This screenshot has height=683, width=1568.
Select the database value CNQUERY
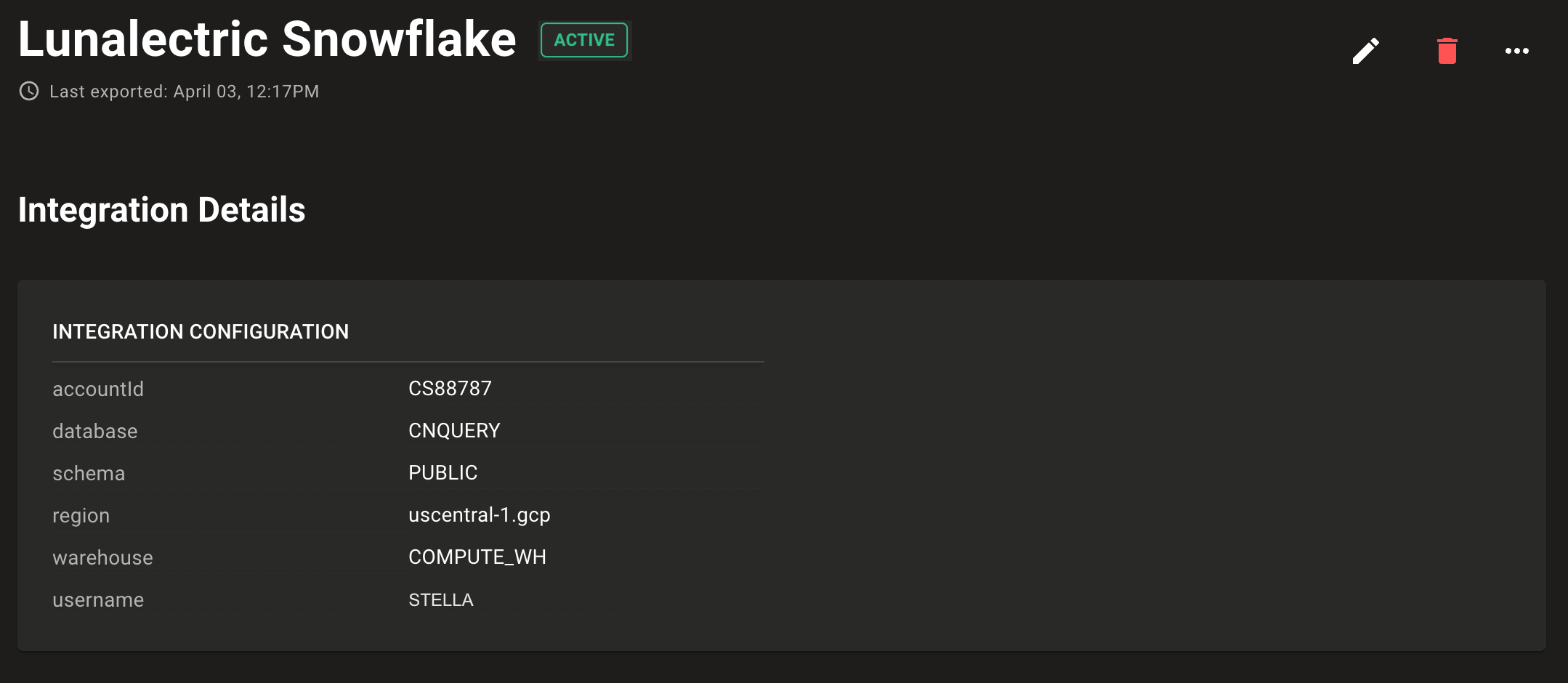tap(454, 430)
